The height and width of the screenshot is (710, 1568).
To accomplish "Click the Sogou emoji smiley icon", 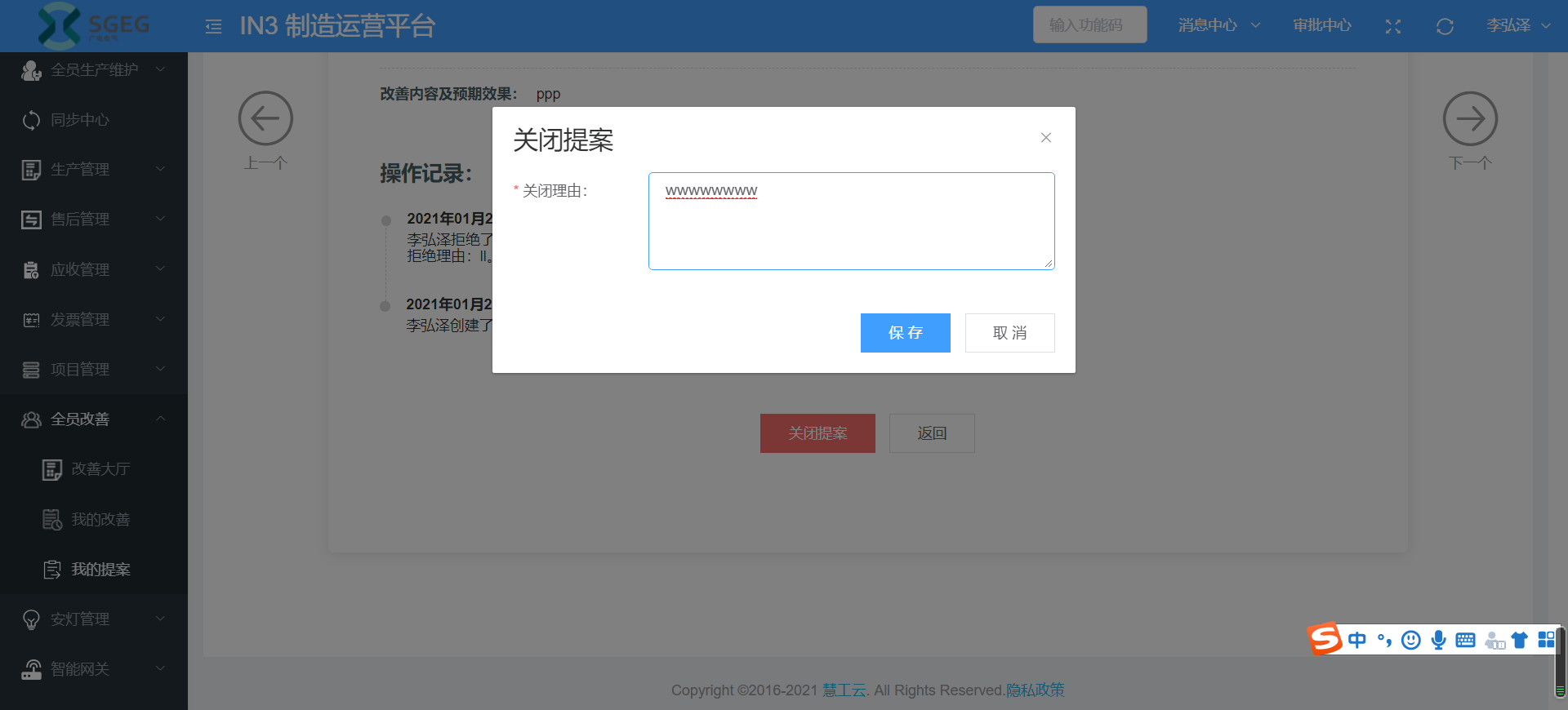I will (1410, 640).
